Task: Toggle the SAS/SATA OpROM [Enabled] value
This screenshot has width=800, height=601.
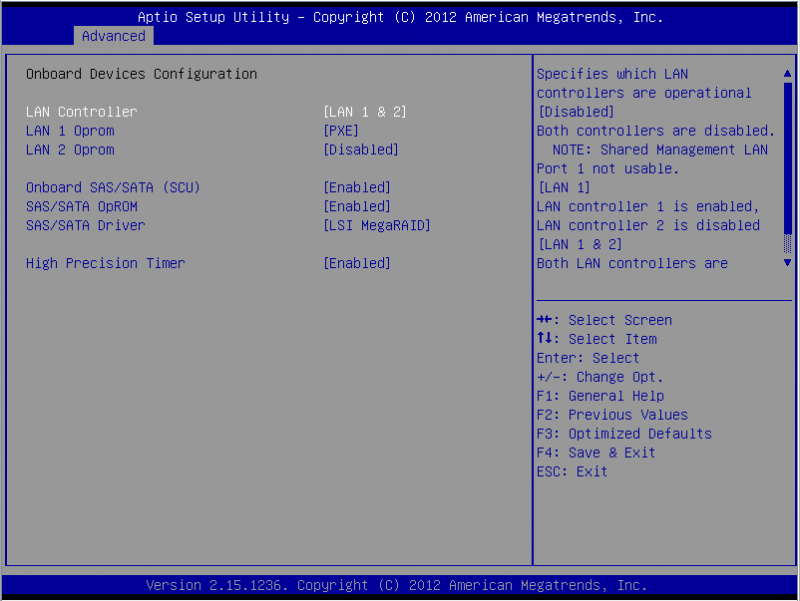Action: pyautogui.click(x=357, y=207)
